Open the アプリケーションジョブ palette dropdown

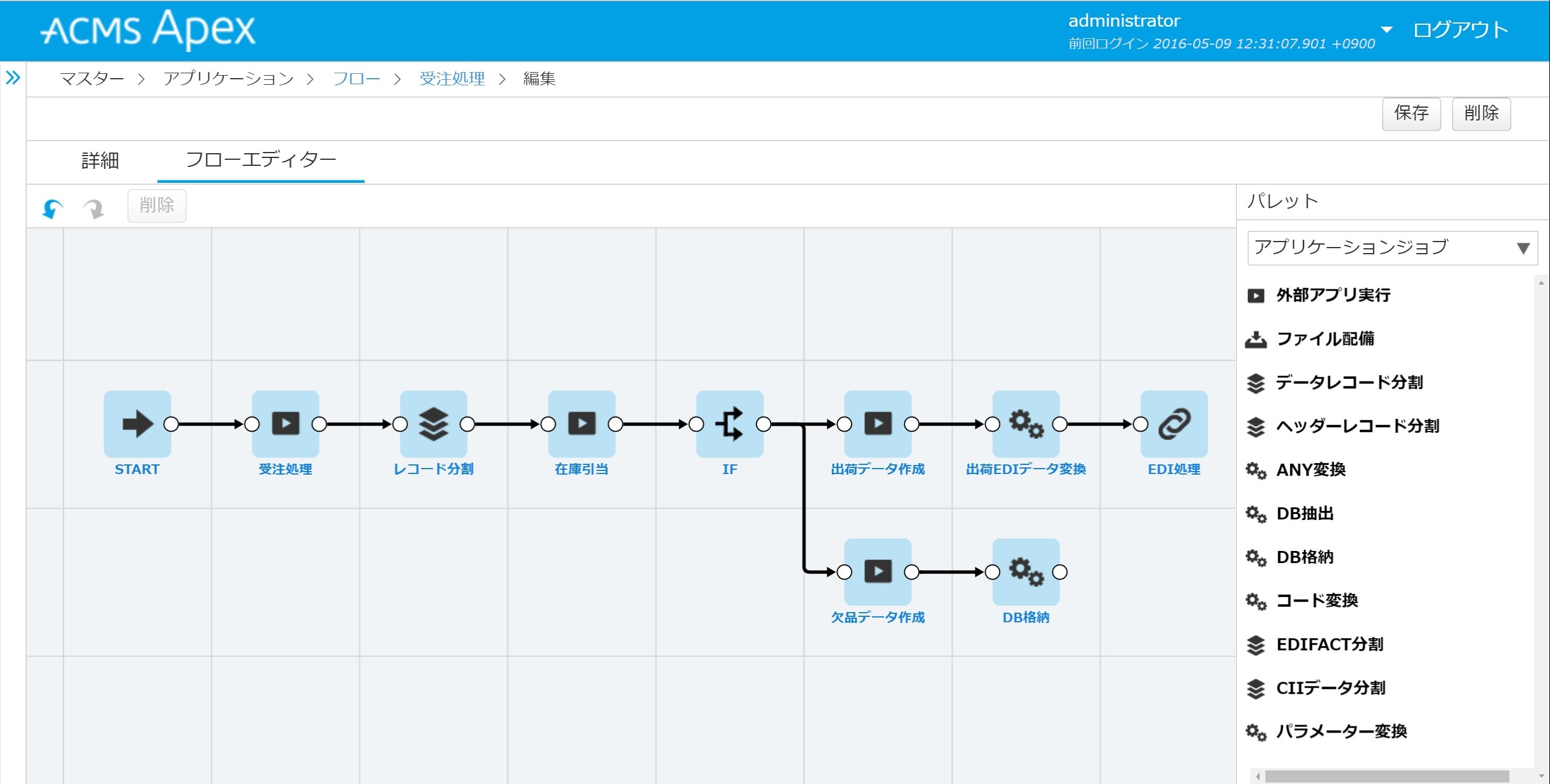pos(1393,248)
